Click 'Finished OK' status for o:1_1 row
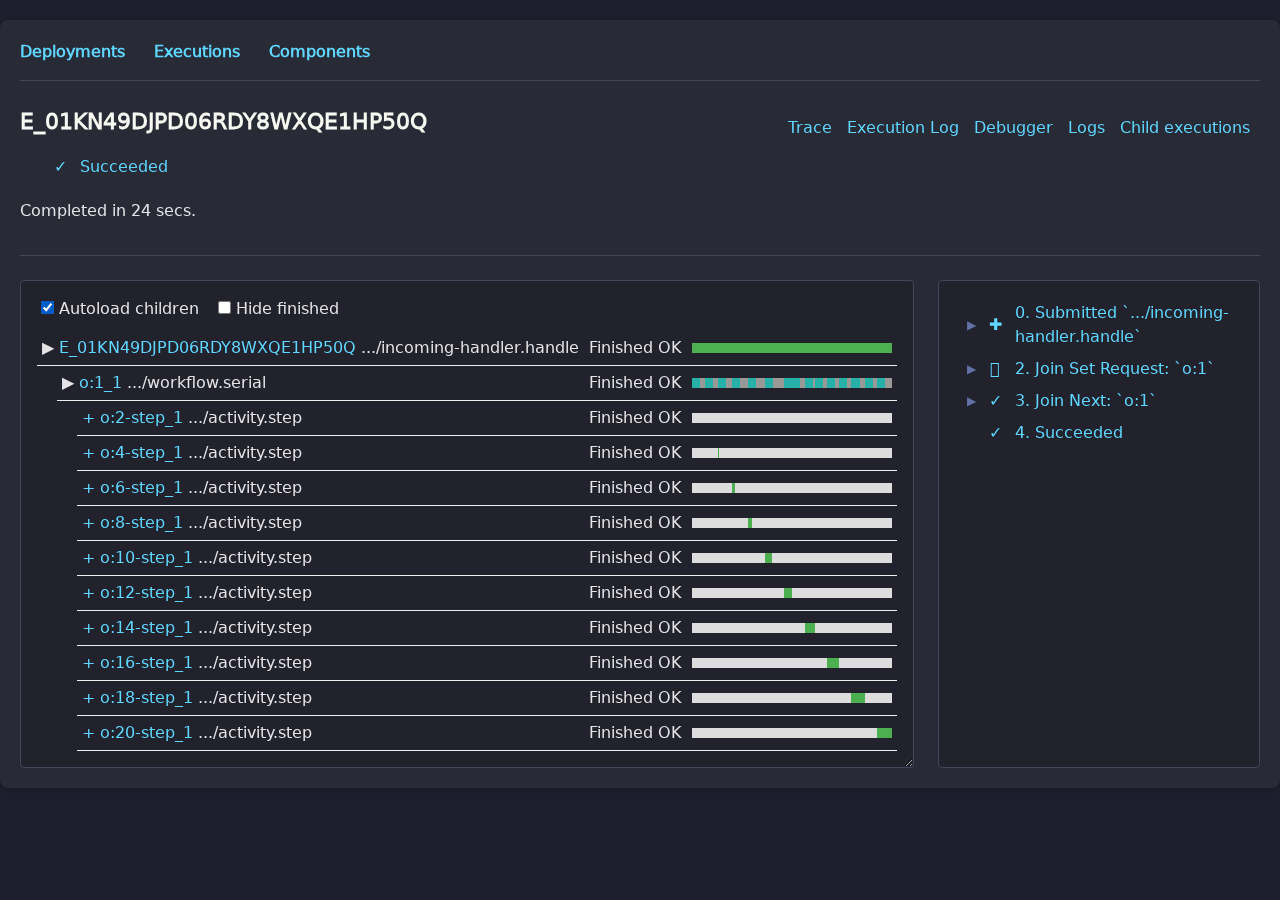1280x900 pixels. [635, 383]
